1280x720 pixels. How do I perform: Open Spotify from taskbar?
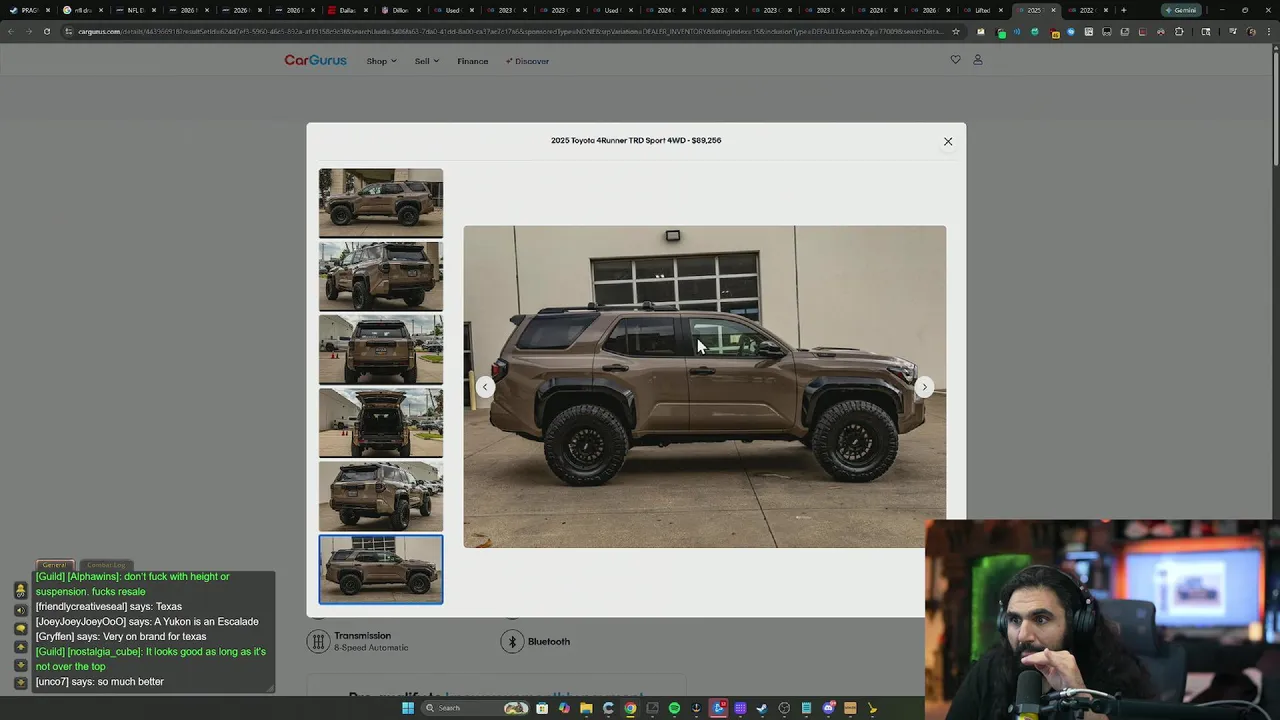674,708
